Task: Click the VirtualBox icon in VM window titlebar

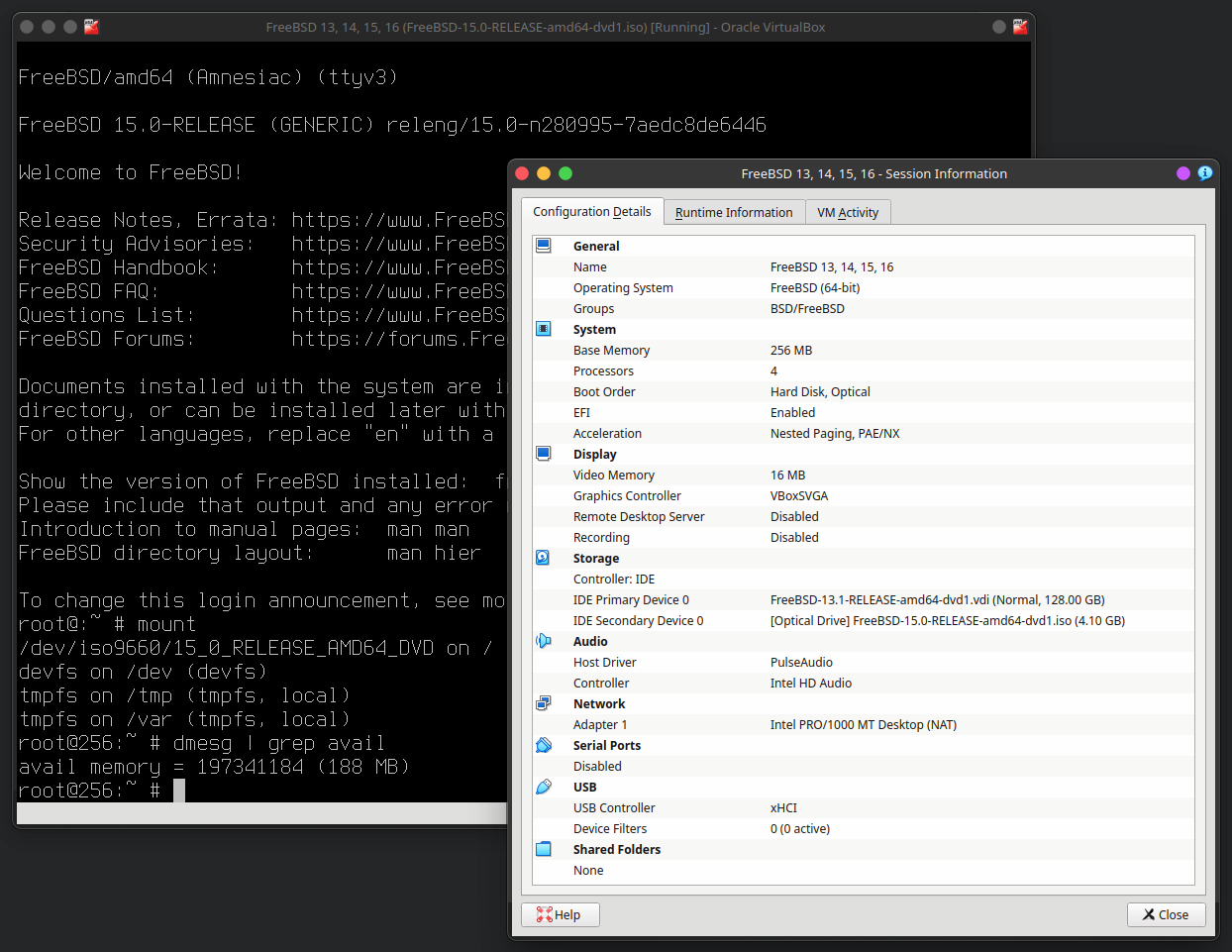Action: (92, 27)
